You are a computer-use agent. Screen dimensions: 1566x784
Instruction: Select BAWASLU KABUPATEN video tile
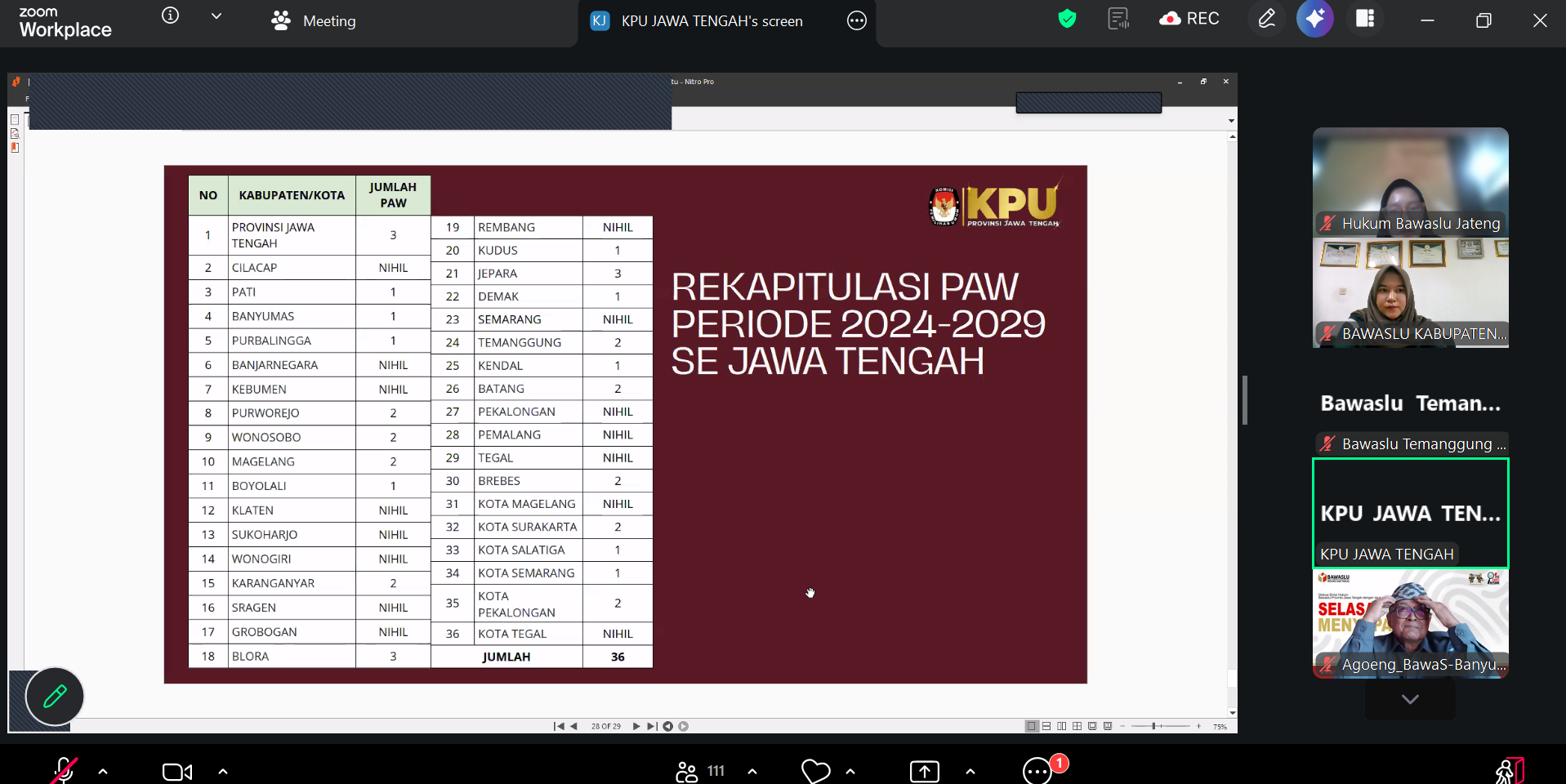[1411, 292]
